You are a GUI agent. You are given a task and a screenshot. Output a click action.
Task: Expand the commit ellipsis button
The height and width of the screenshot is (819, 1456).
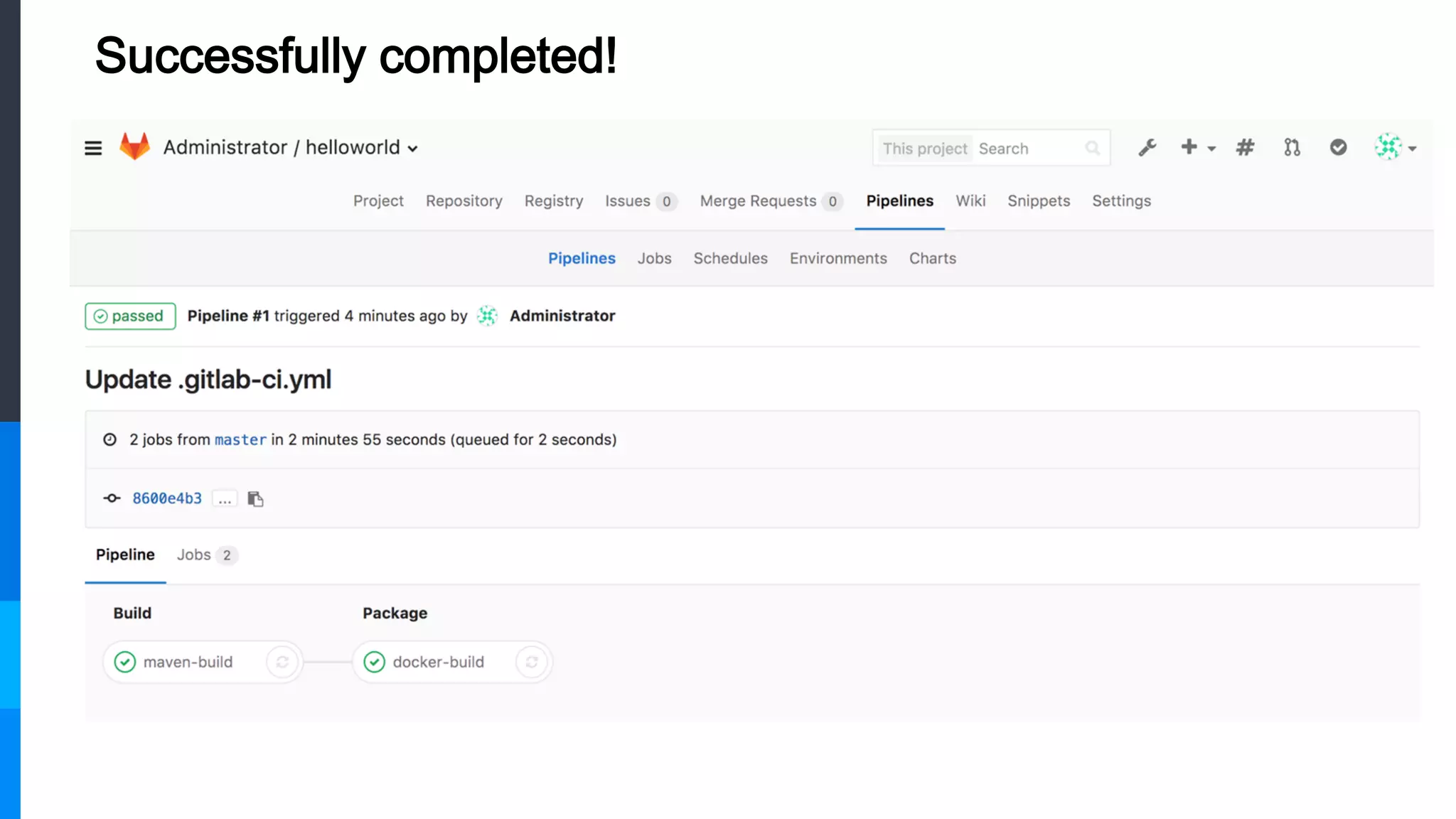225,499
